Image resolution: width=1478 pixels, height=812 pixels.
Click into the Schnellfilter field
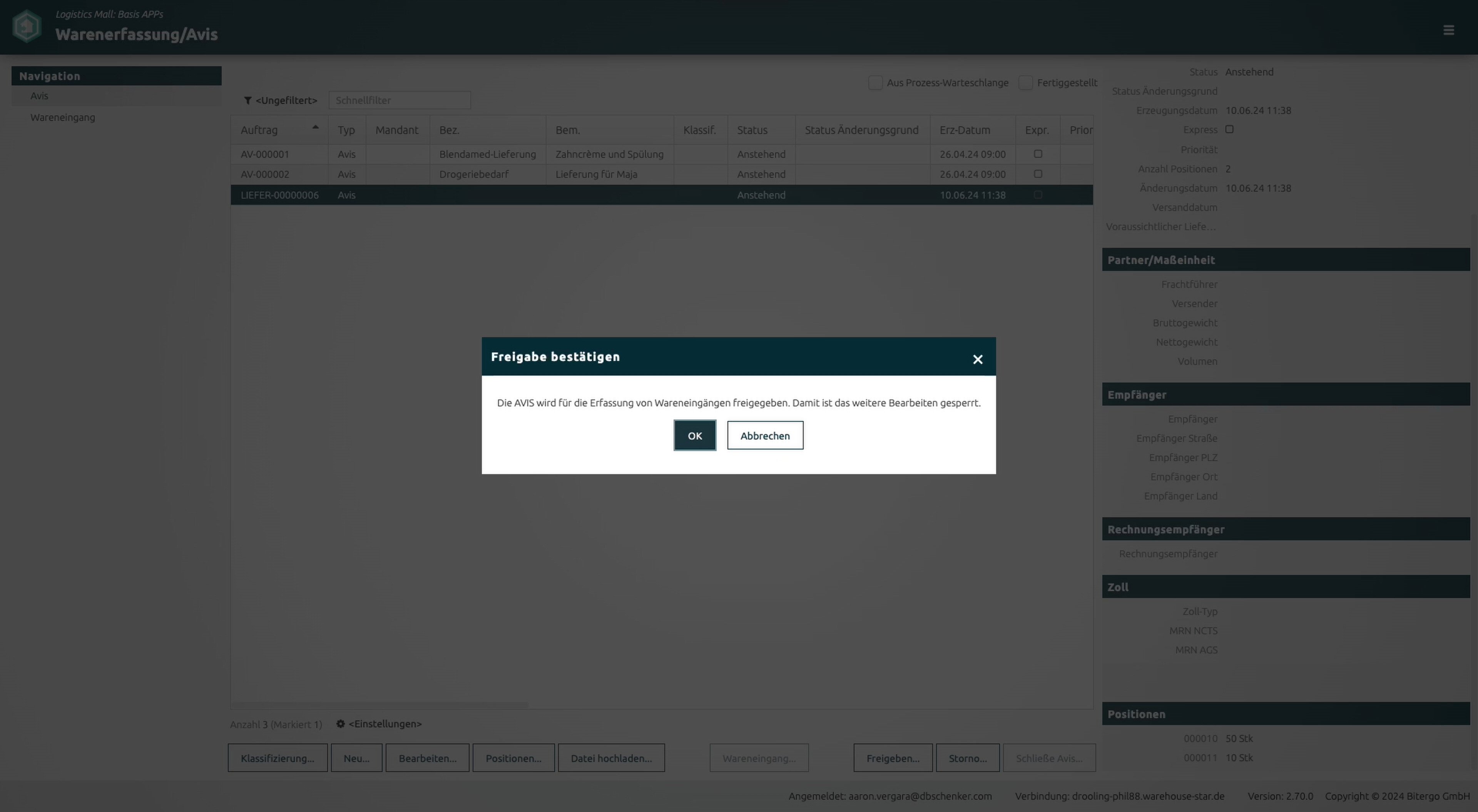click(400, 100)
